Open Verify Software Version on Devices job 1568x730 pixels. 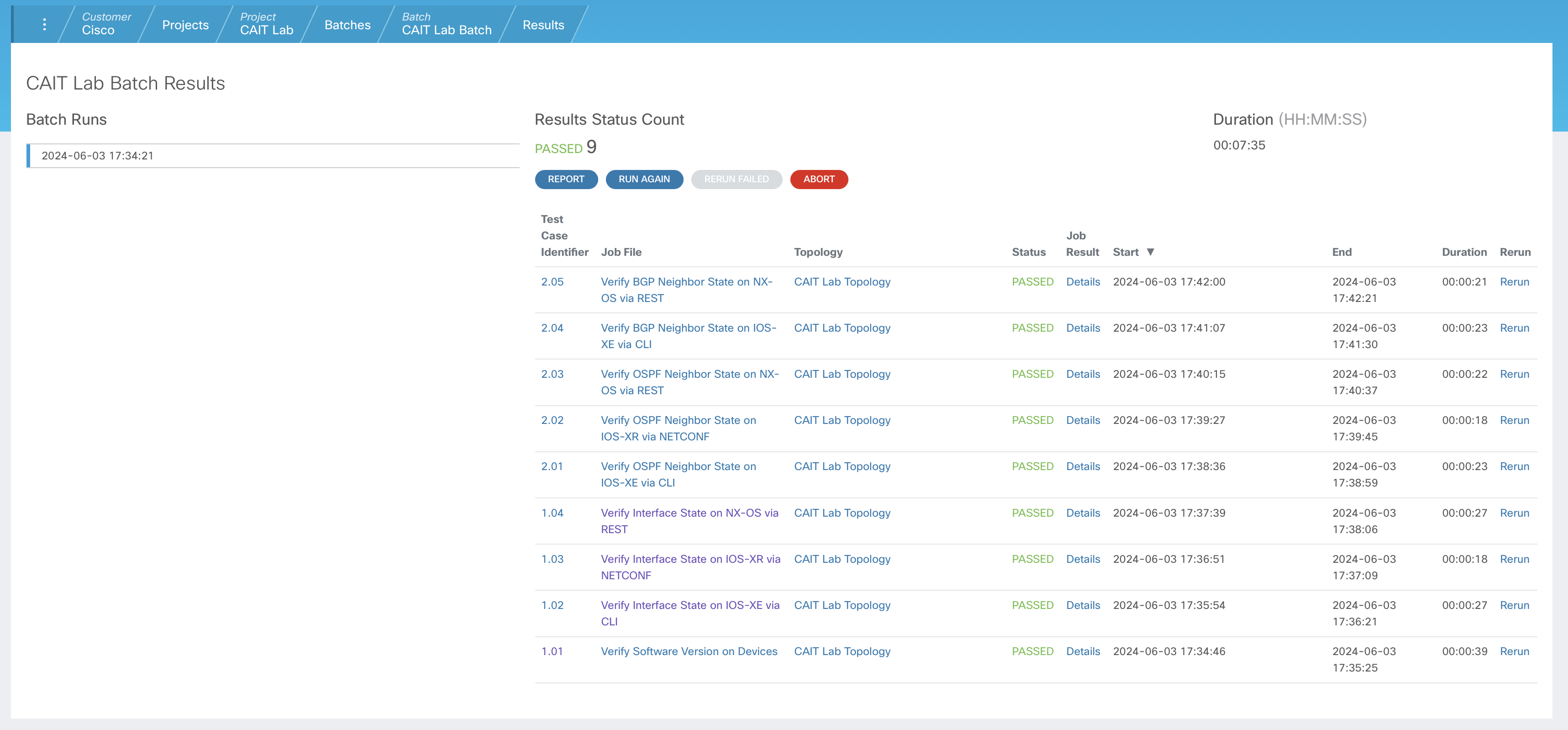click(x=689, y=651)
